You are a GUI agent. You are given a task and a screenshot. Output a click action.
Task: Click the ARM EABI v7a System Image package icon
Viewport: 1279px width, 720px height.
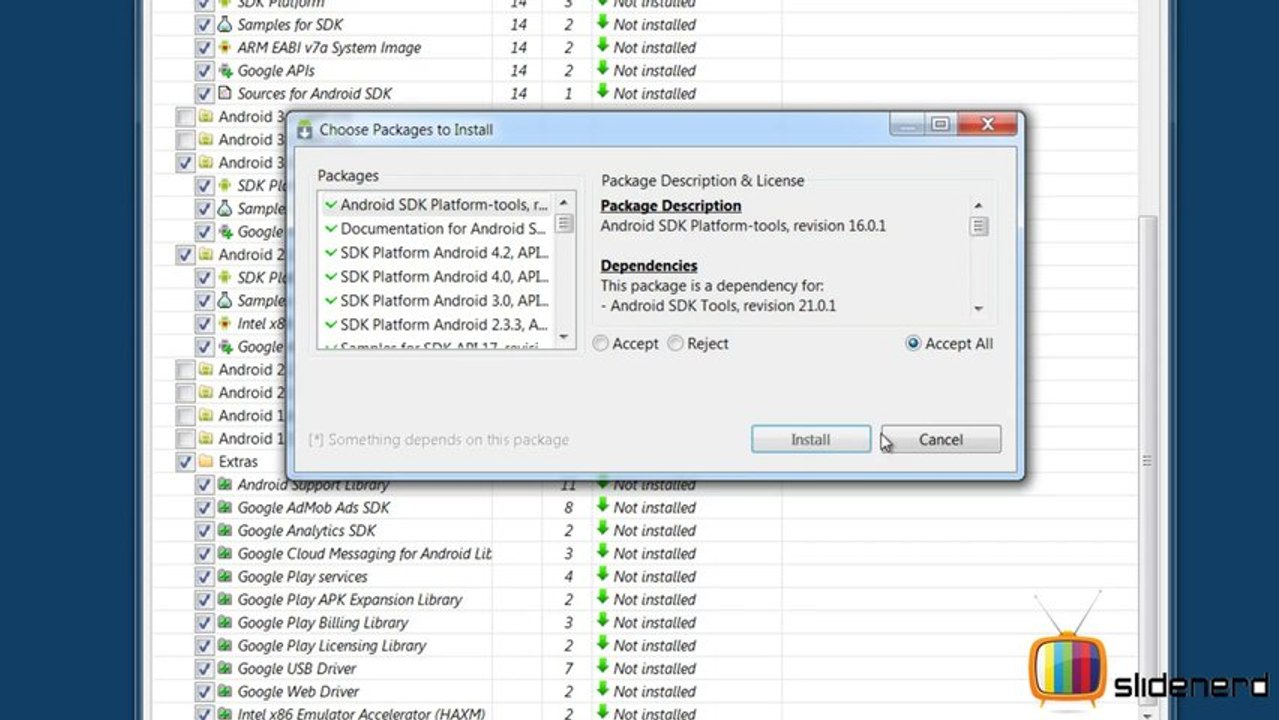point(225,47)
